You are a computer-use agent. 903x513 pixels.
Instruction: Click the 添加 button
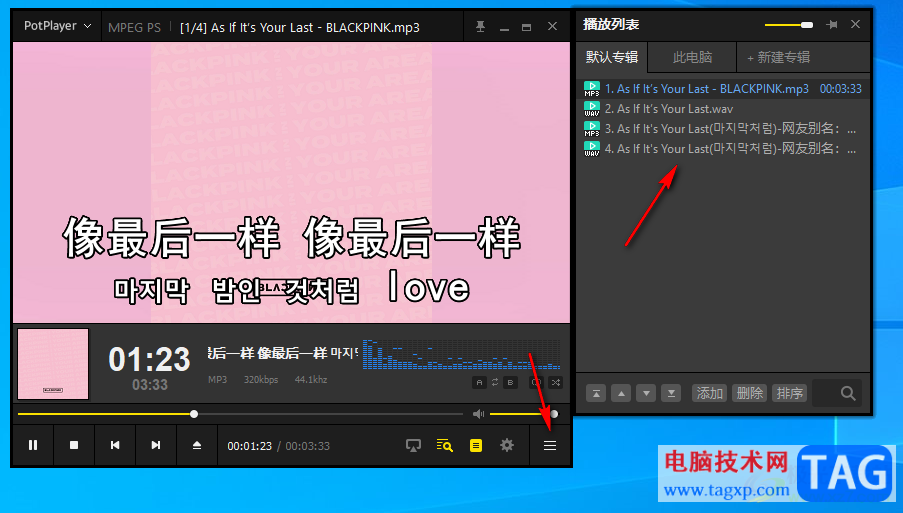pos(710,393)
